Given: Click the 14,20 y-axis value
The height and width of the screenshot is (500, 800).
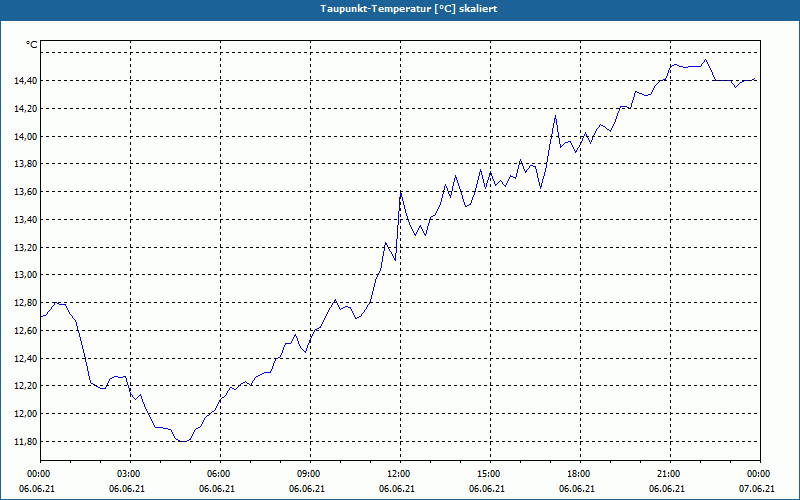Looking at the screenshot, I should point(27,109).
